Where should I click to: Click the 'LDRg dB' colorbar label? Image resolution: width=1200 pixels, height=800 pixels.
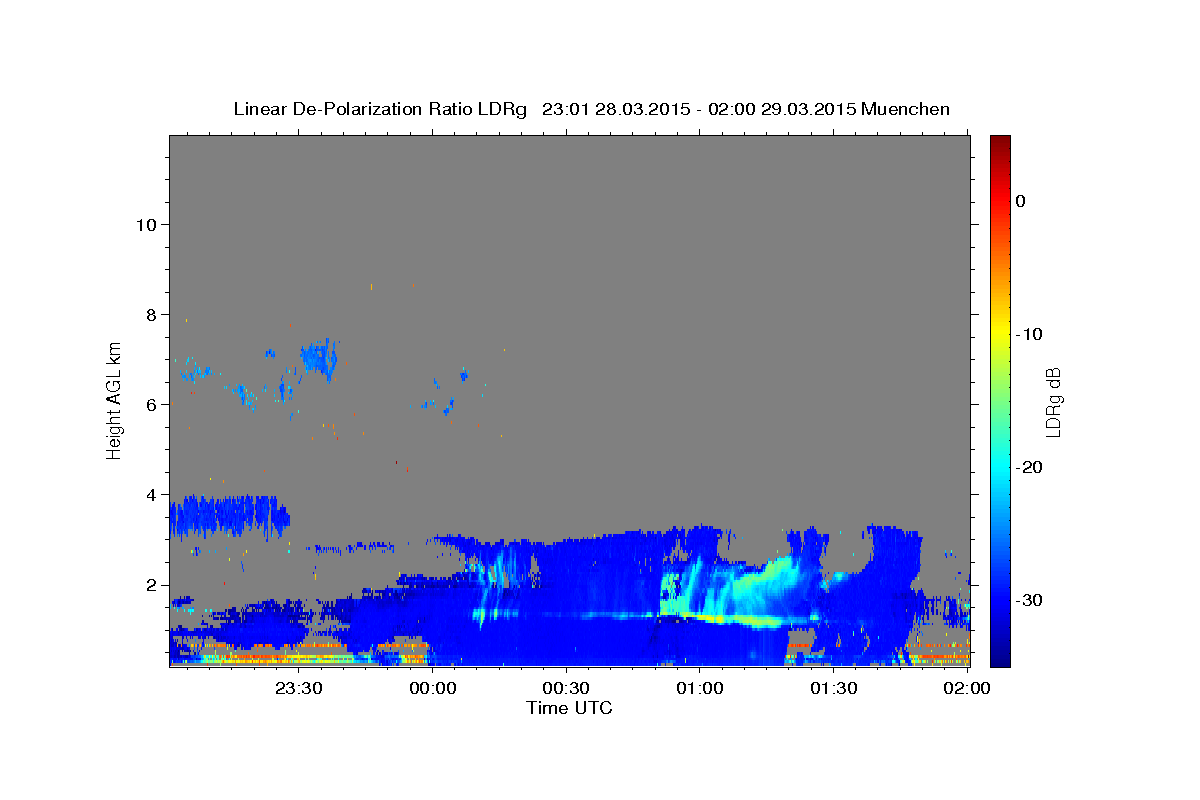point(1053,401)
